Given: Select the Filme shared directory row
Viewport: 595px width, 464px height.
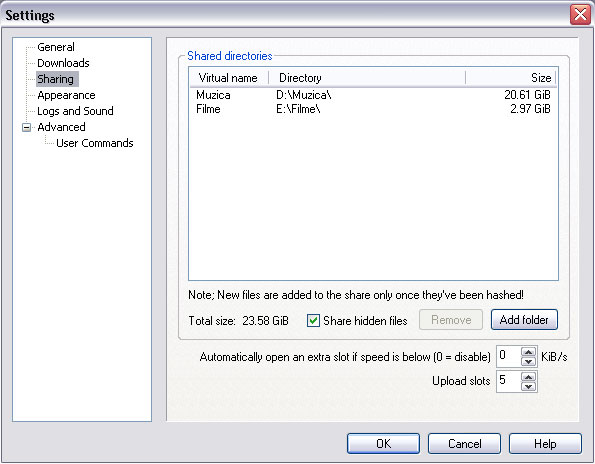Looking at the screenshot, I should [x=373, y=109].
